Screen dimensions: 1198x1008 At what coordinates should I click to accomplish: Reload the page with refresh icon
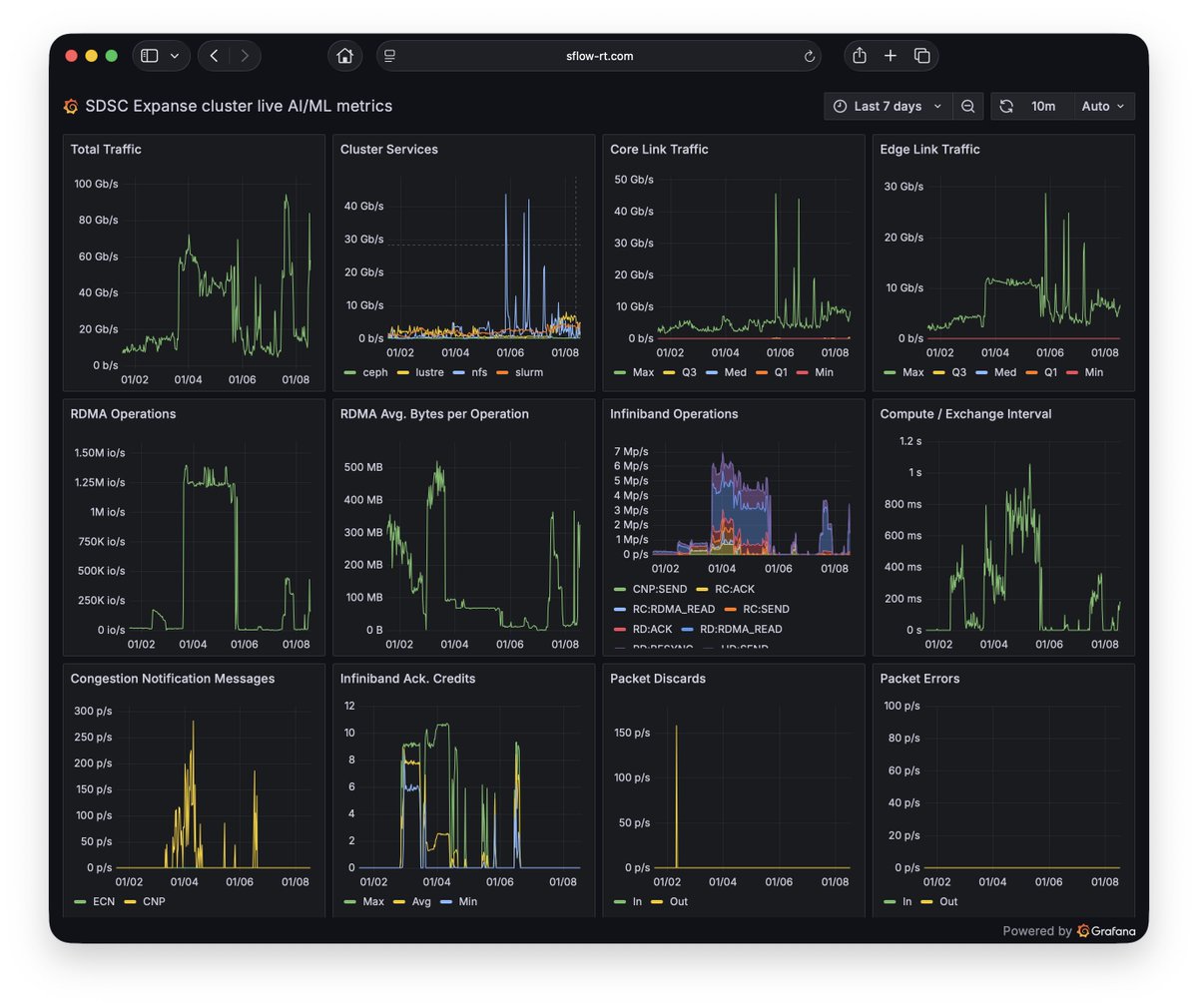click(x=809, y=56)
